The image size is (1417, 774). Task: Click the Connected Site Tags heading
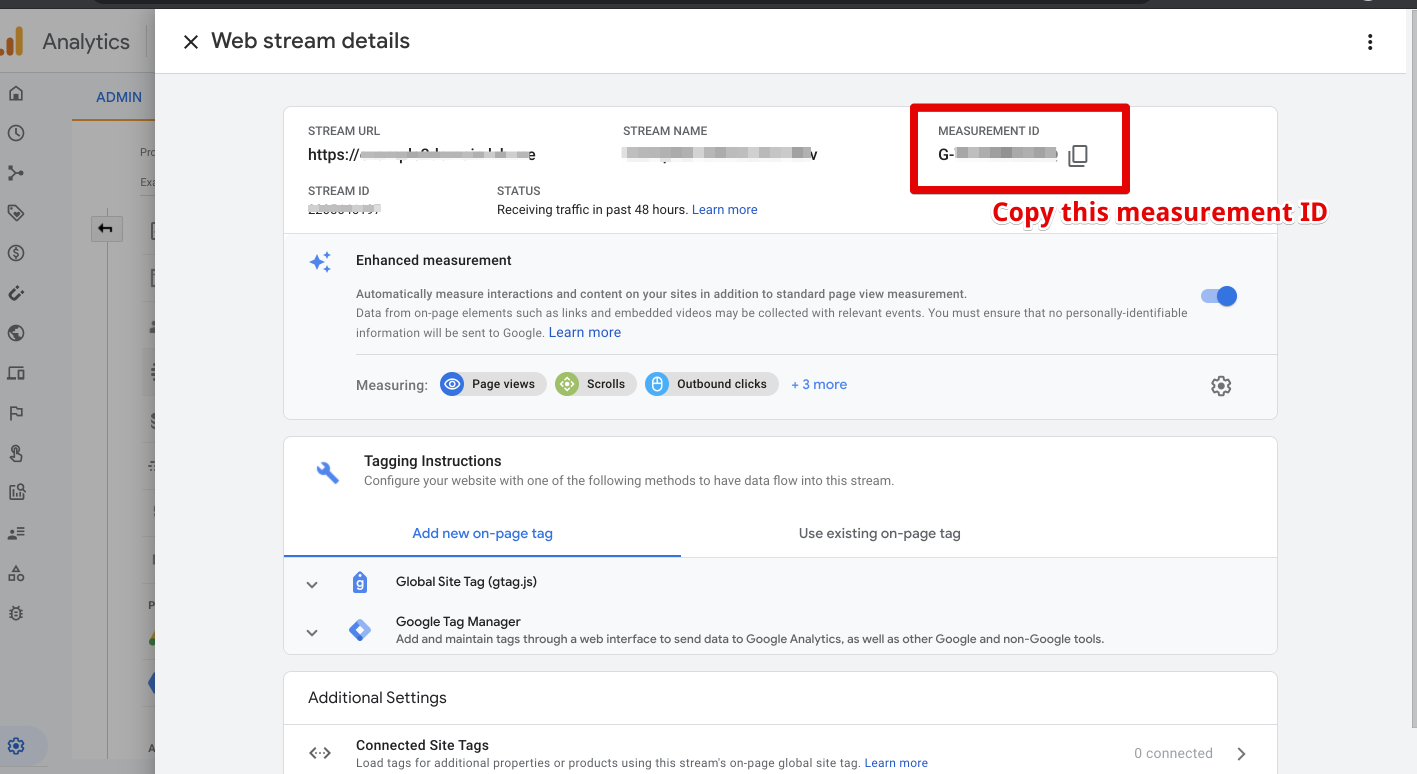click(422, 745)
